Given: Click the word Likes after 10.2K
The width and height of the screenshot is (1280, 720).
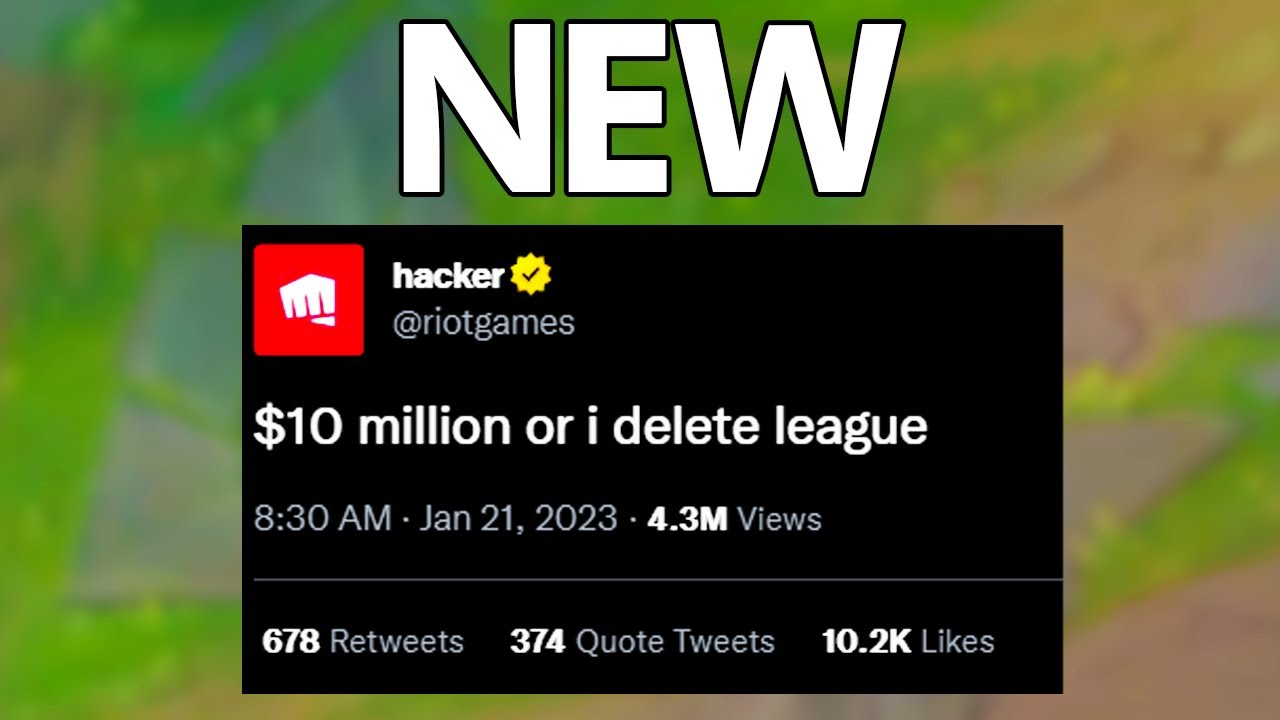Looking at the screenshot, I should click(957, 641).
